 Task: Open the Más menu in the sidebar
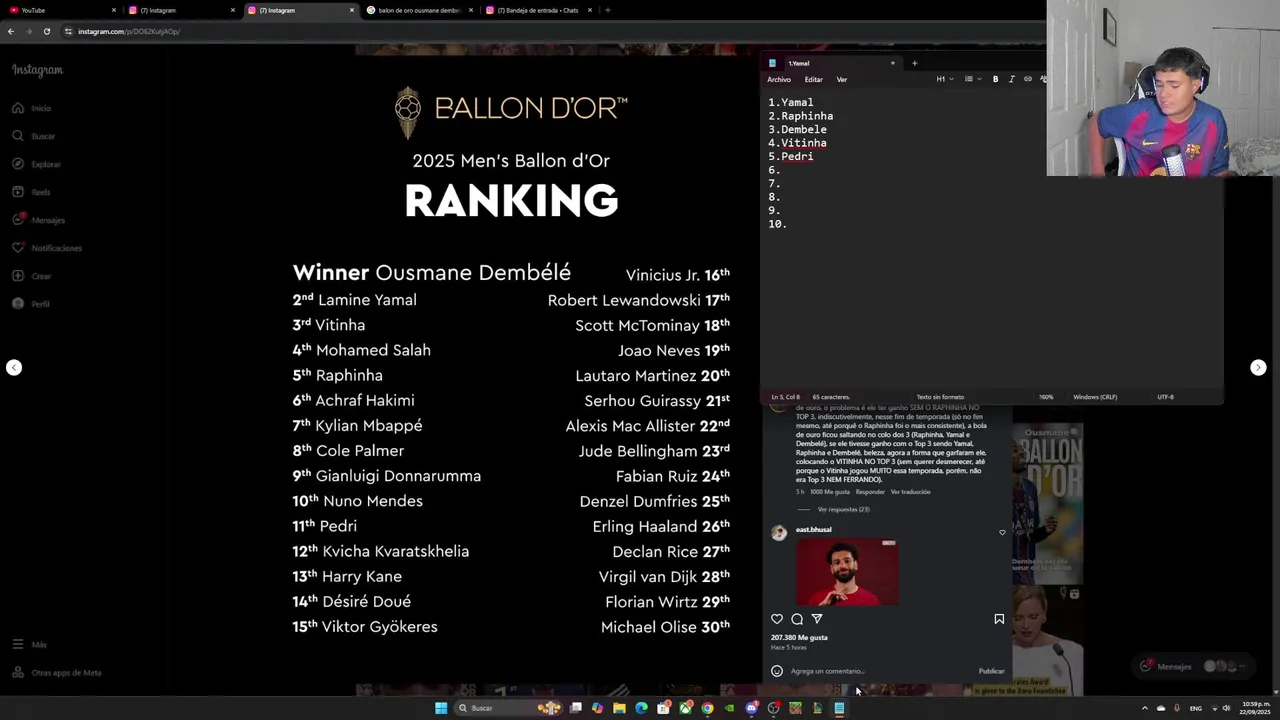(x=29, y=645)
